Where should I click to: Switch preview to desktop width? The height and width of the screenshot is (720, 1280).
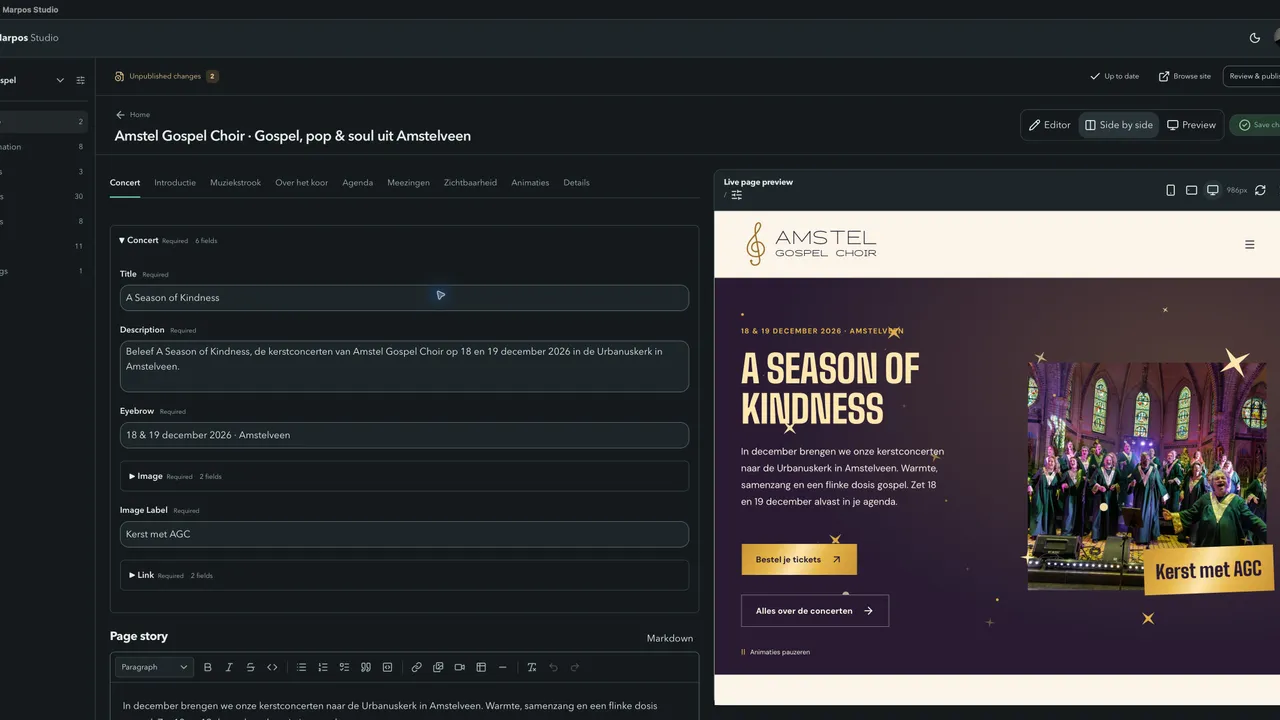(x=1213, y=190)
